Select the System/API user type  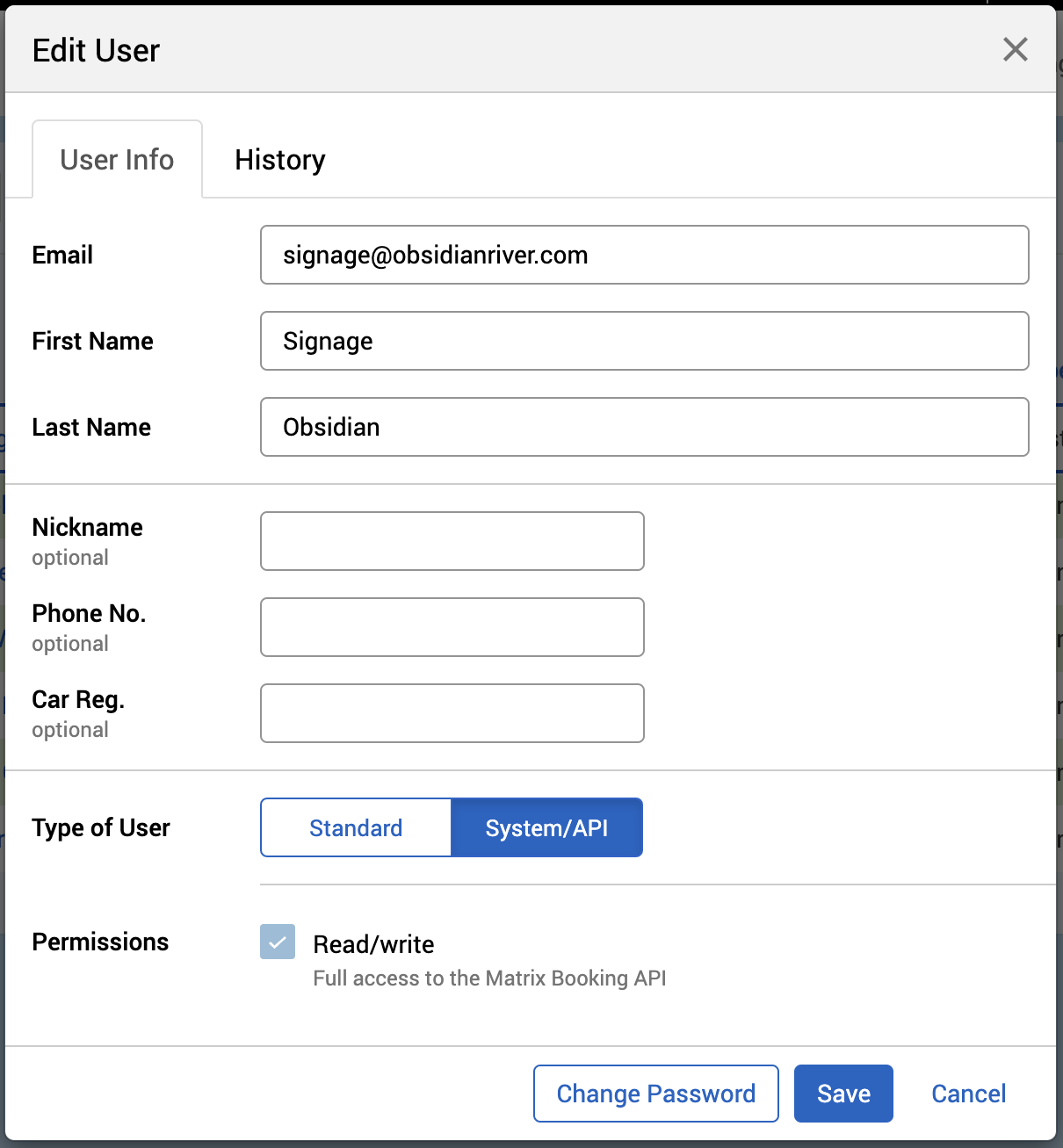tap(546, 827)
